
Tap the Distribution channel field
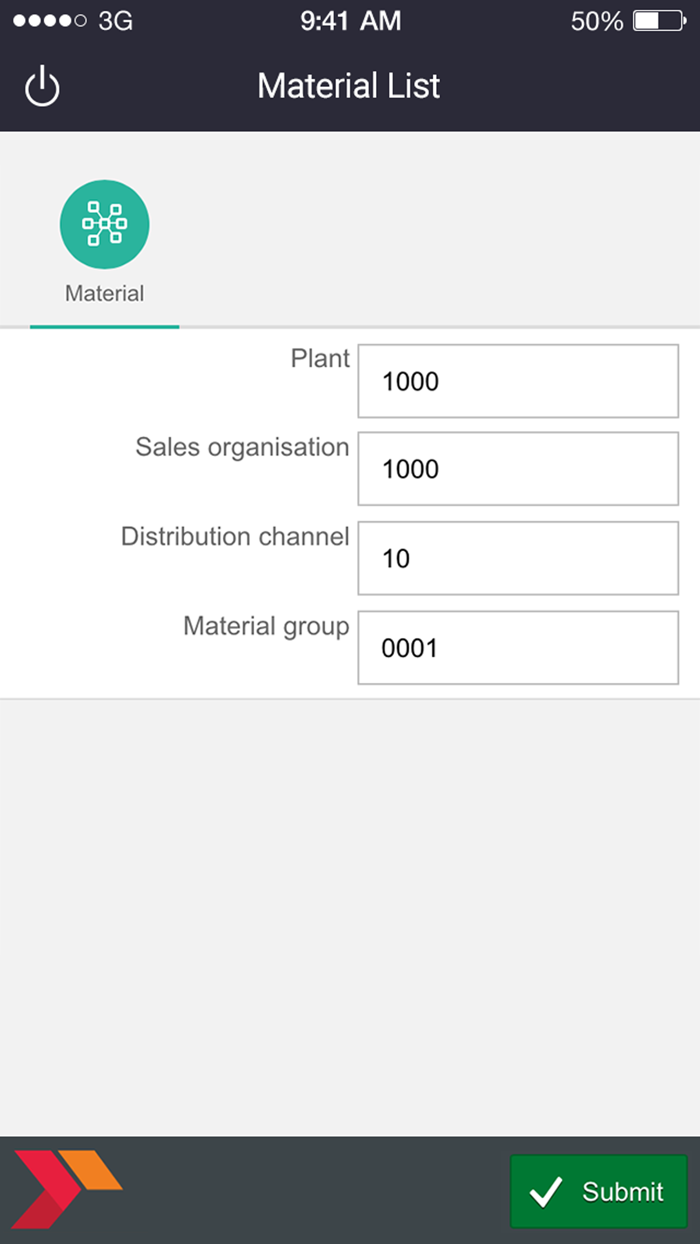tap(517, 558)
